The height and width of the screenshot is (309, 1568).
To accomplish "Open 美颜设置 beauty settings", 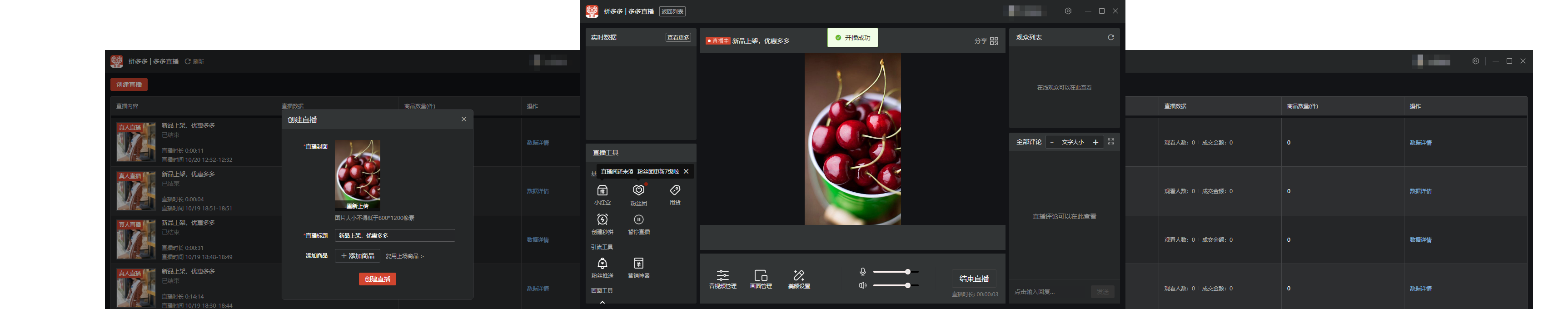I will pyautogui.click(x=799, y=279).
